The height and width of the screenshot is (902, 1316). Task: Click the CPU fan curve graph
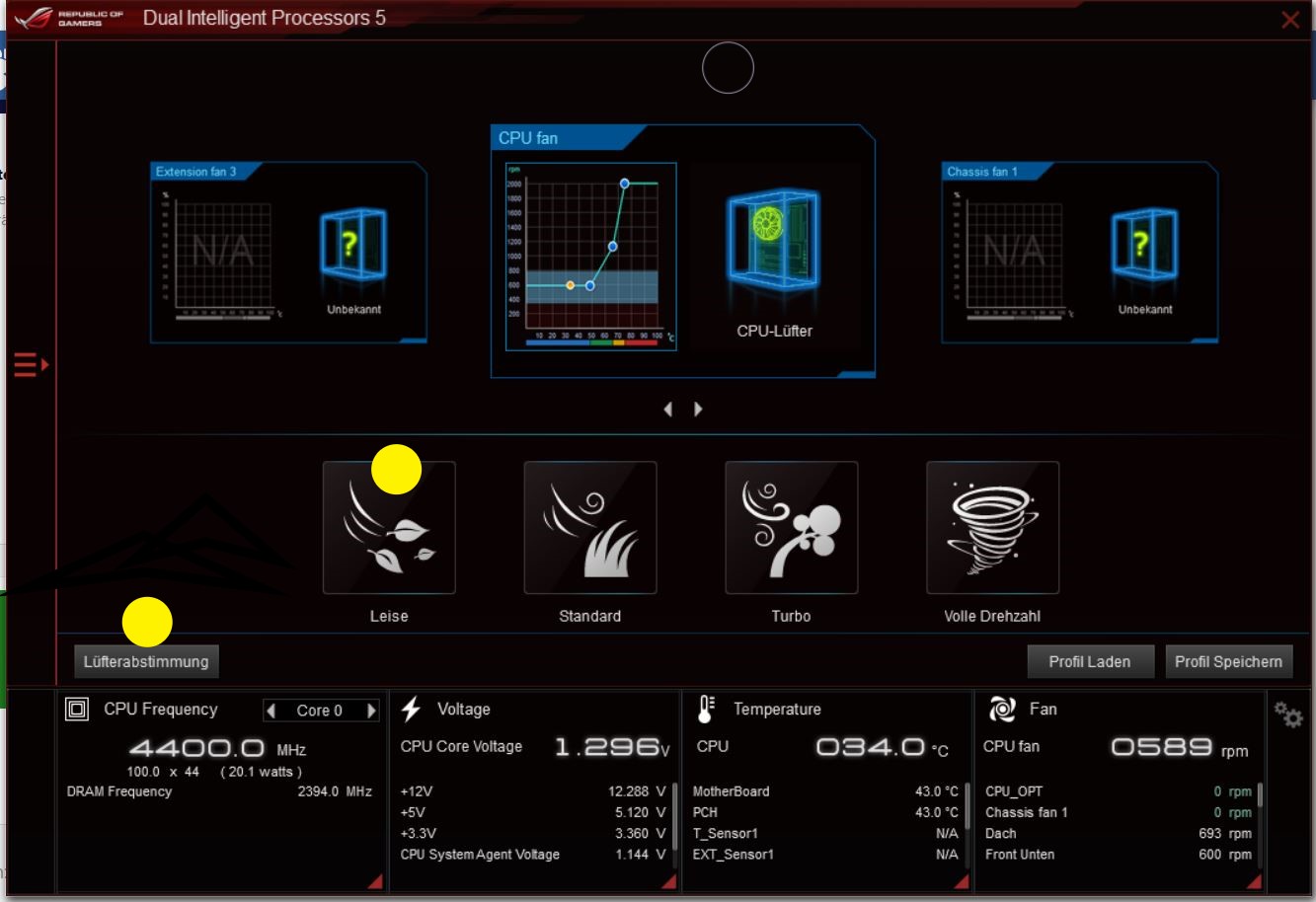[591, 257]
